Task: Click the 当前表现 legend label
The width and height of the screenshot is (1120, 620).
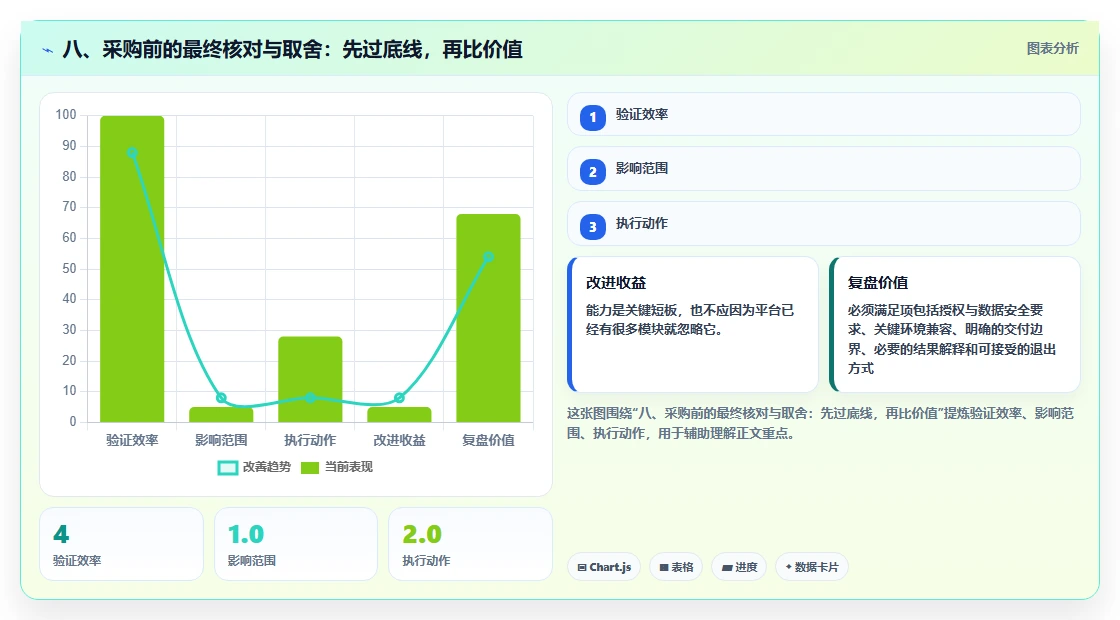Action: (349, 467)
